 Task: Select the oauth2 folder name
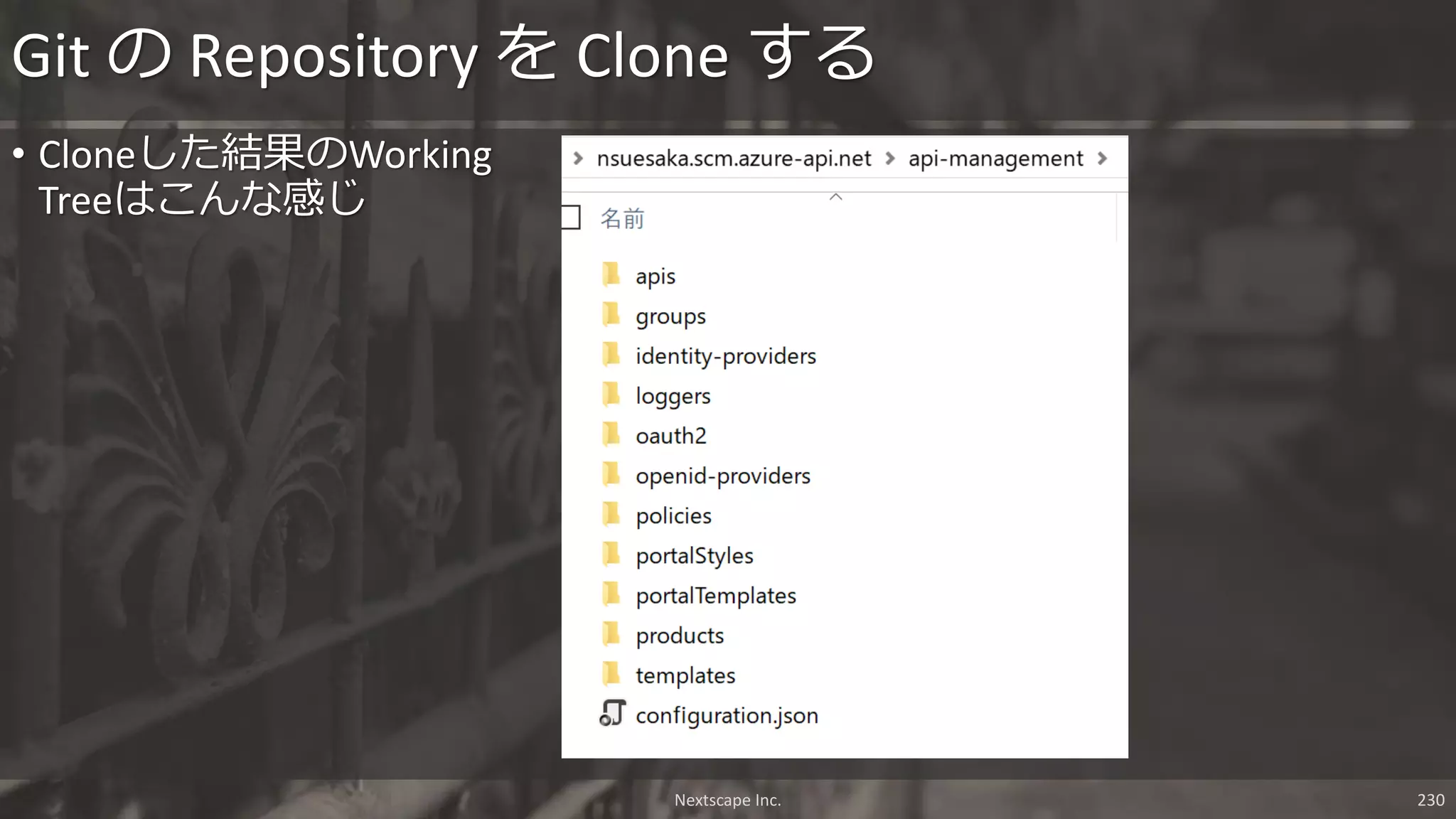click(x=671, y=436)
